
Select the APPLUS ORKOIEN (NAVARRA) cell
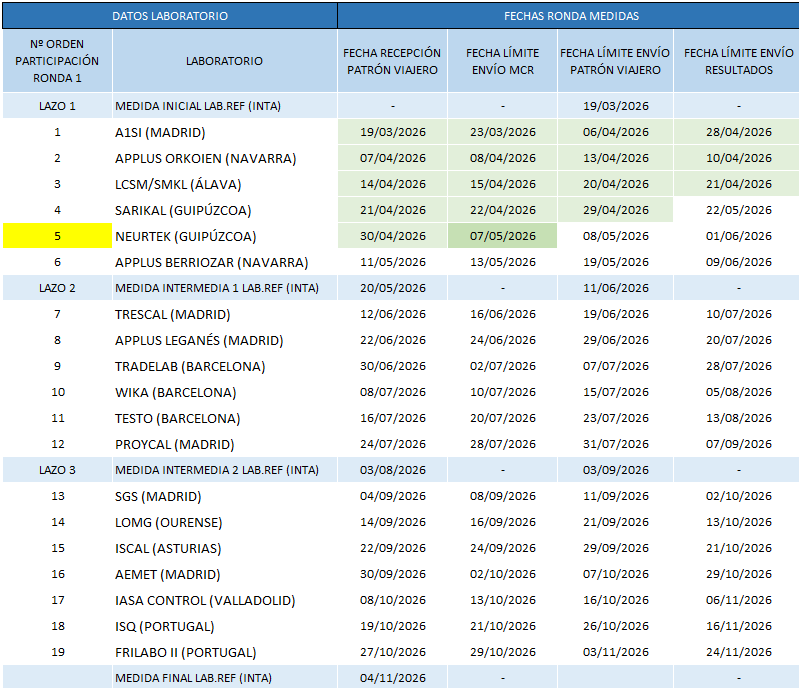[224, 158]
